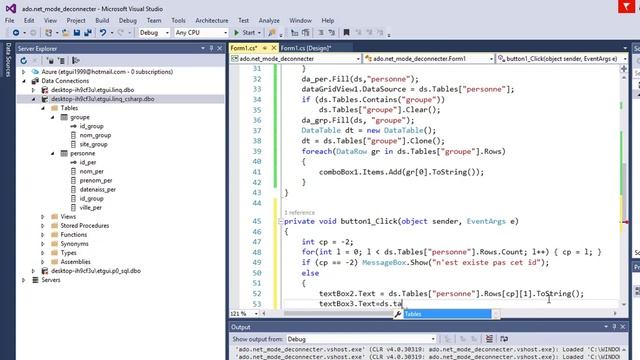640x360 pixels.
Task: Switch to the Form1.cs [Design] tab
Action: 306,48
